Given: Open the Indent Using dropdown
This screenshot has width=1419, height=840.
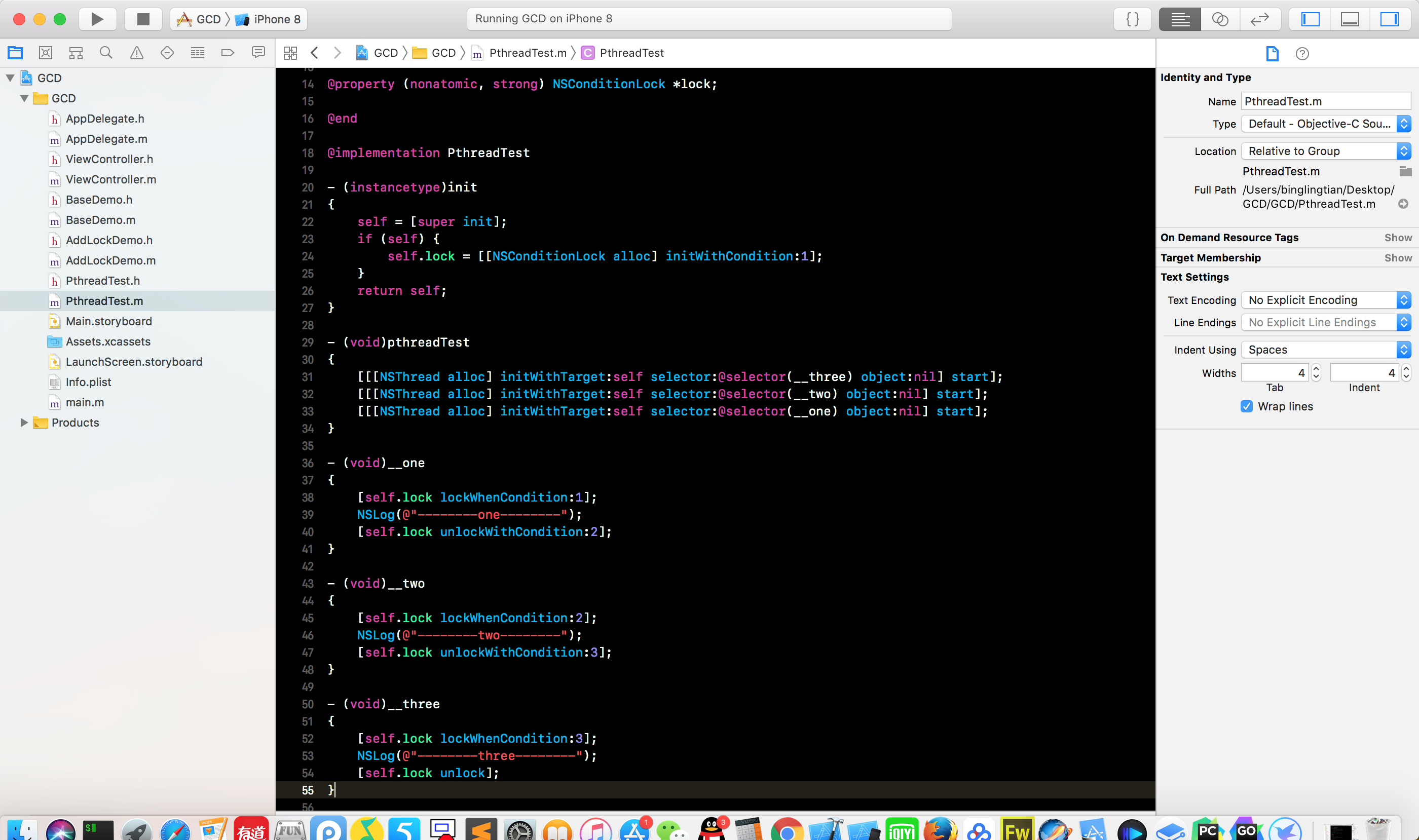Looking at the screenshot, I should 1326,350.
